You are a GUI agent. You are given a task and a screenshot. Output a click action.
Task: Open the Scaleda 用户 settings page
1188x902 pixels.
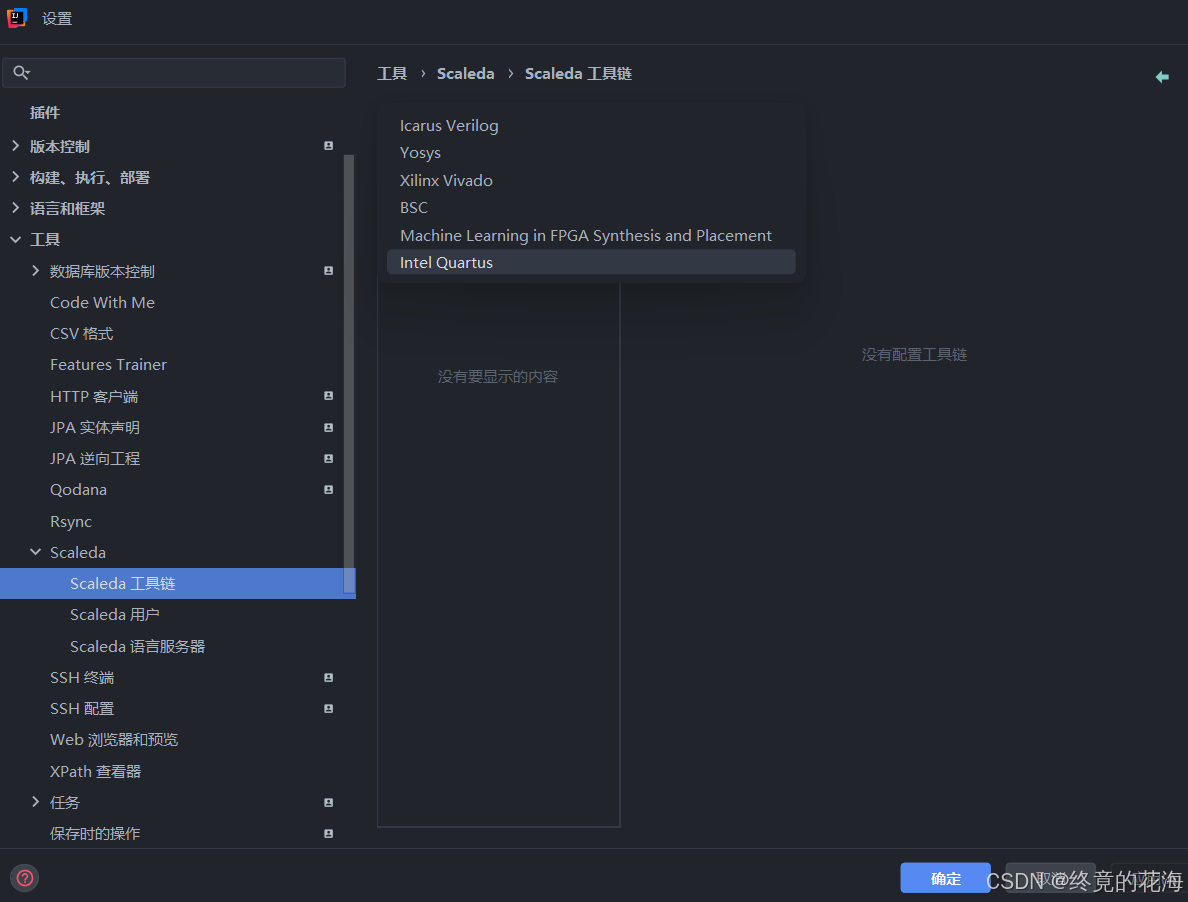(114, 614)
